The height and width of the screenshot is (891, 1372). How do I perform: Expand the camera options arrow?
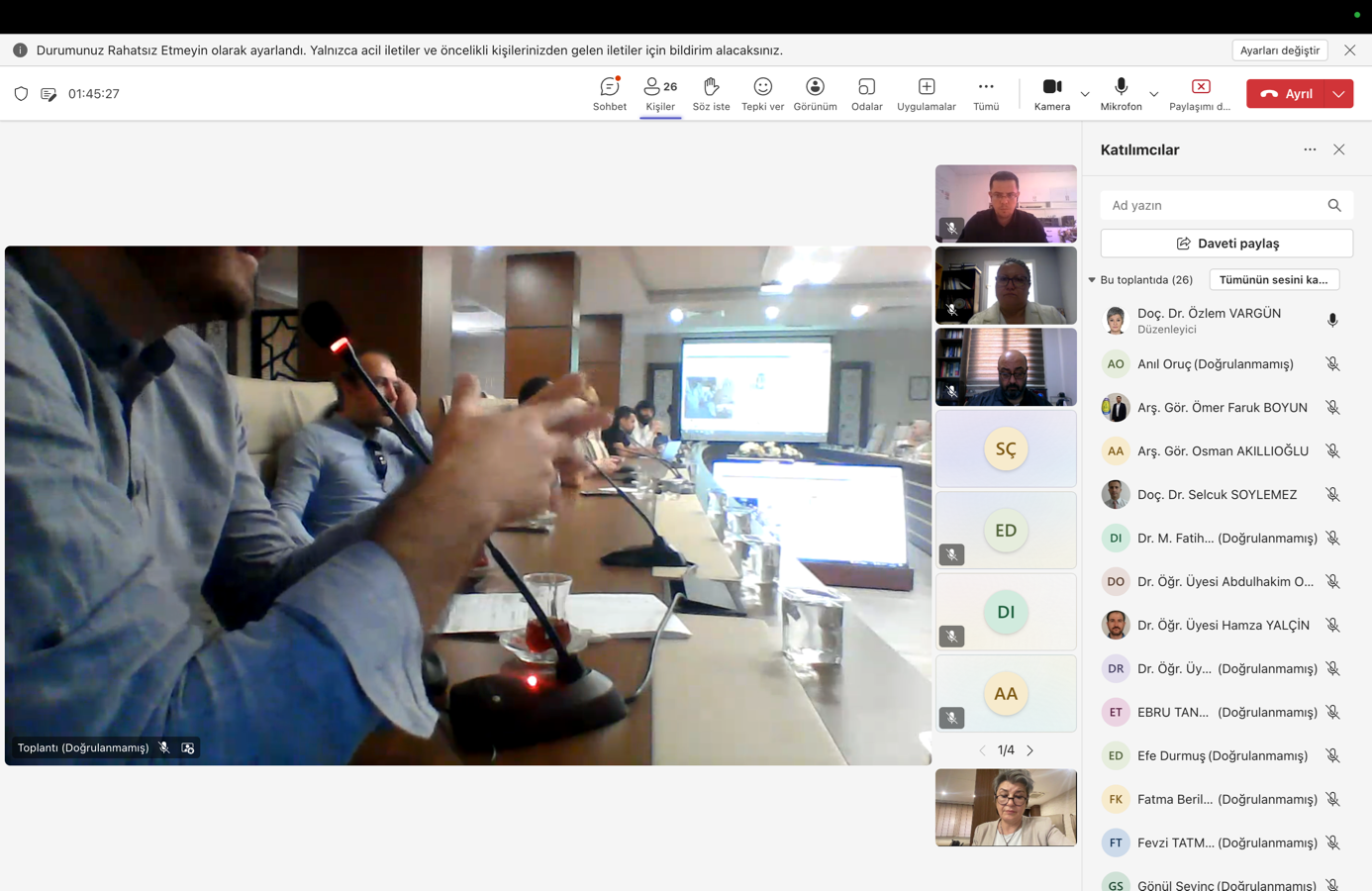[x=1085, y=94]
